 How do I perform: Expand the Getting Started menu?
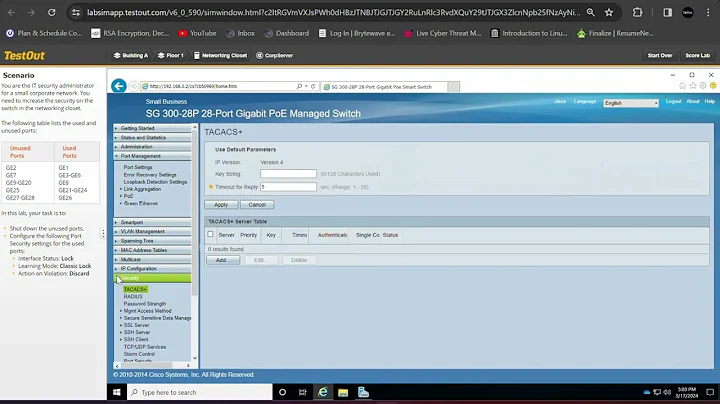pos(152,128)
